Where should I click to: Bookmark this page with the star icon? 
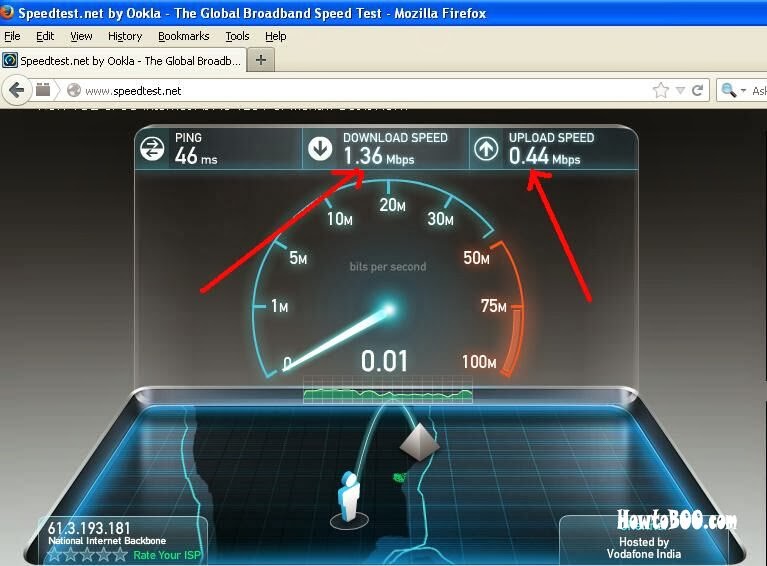pos(661,90)
